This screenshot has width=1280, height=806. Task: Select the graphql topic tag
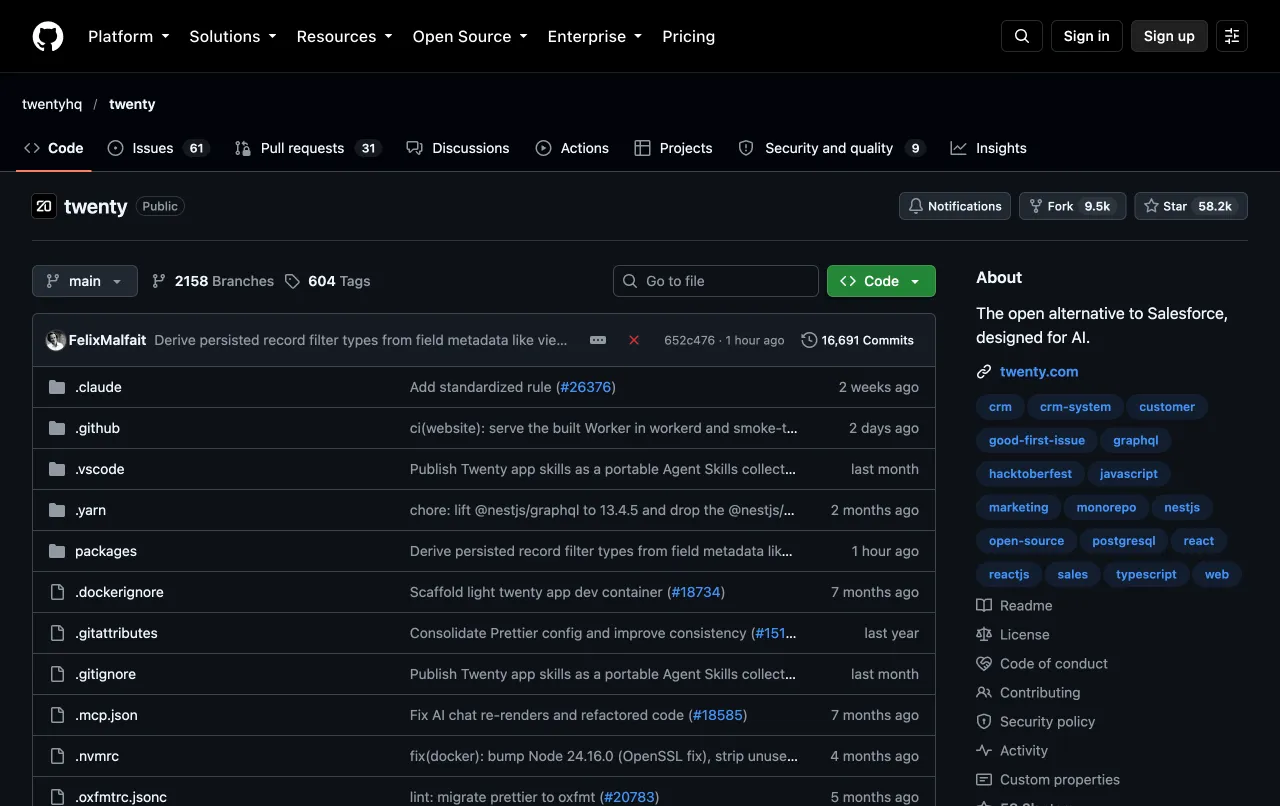pyautogui.click(x=1136, y=440)
